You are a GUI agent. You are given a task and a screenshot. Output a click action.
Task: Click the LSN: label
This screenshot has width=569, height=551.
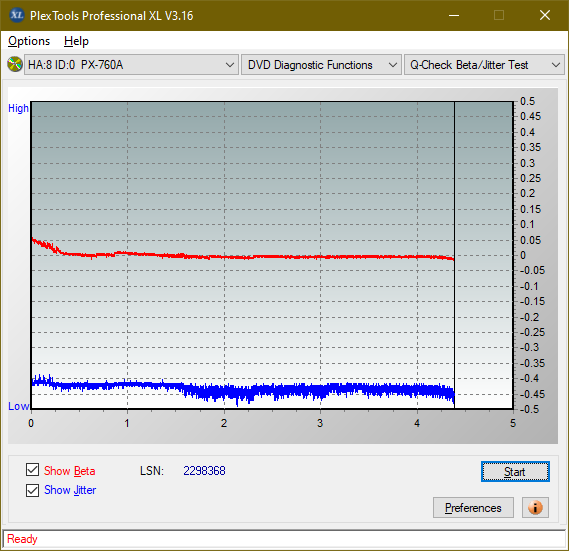pyautogui.click(x=152, y=471)
